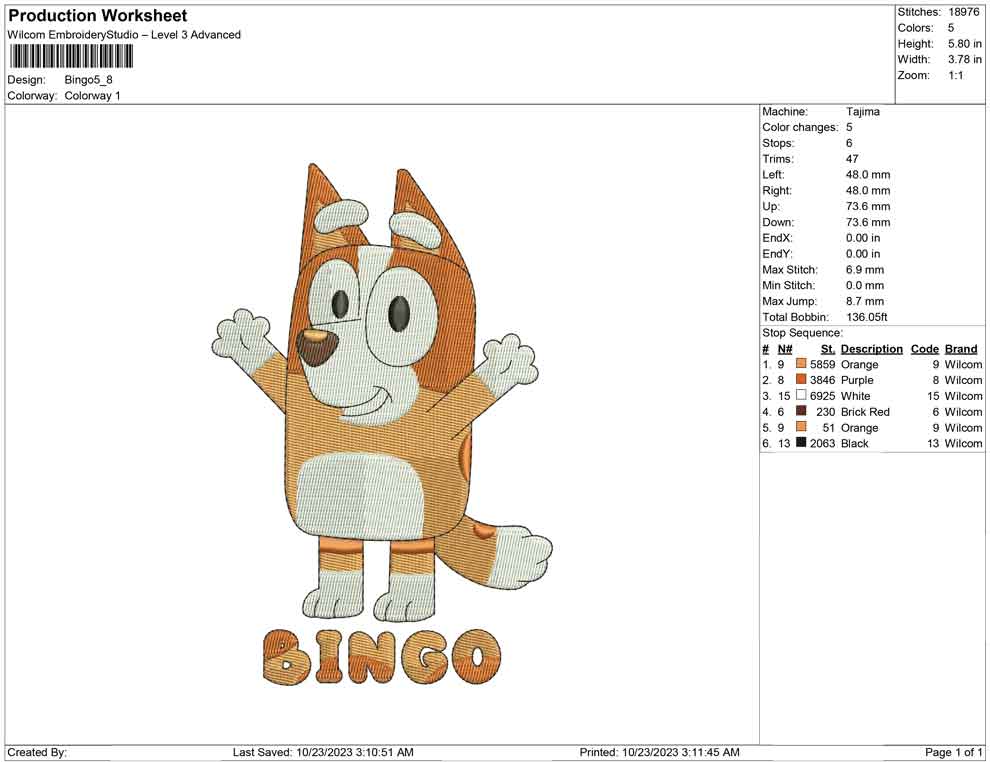The image size is (990, 762).
Task: Click the 'Printed: 10/23/2023 3:11:45 AM' footer text
Action: pos(659,752)
